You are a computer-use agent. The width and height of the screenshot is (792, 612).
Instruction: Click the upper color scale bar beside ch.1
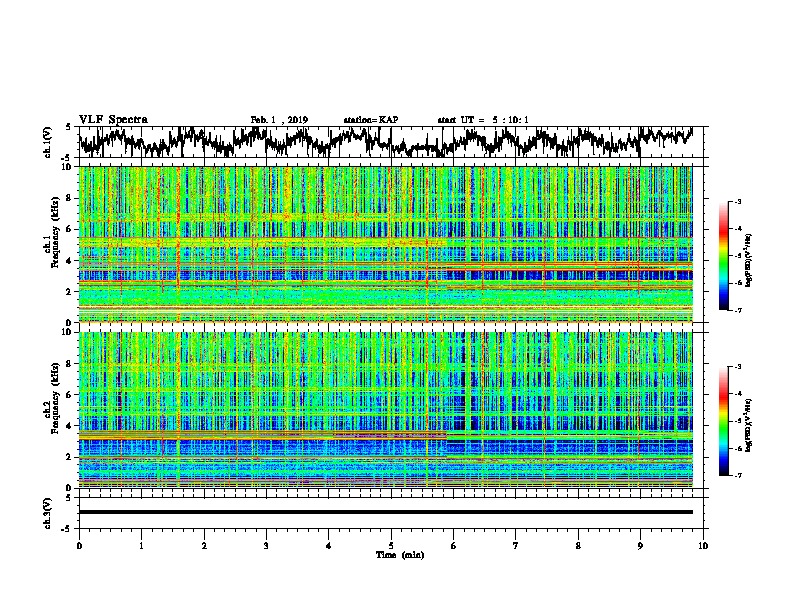coord(723,256)
